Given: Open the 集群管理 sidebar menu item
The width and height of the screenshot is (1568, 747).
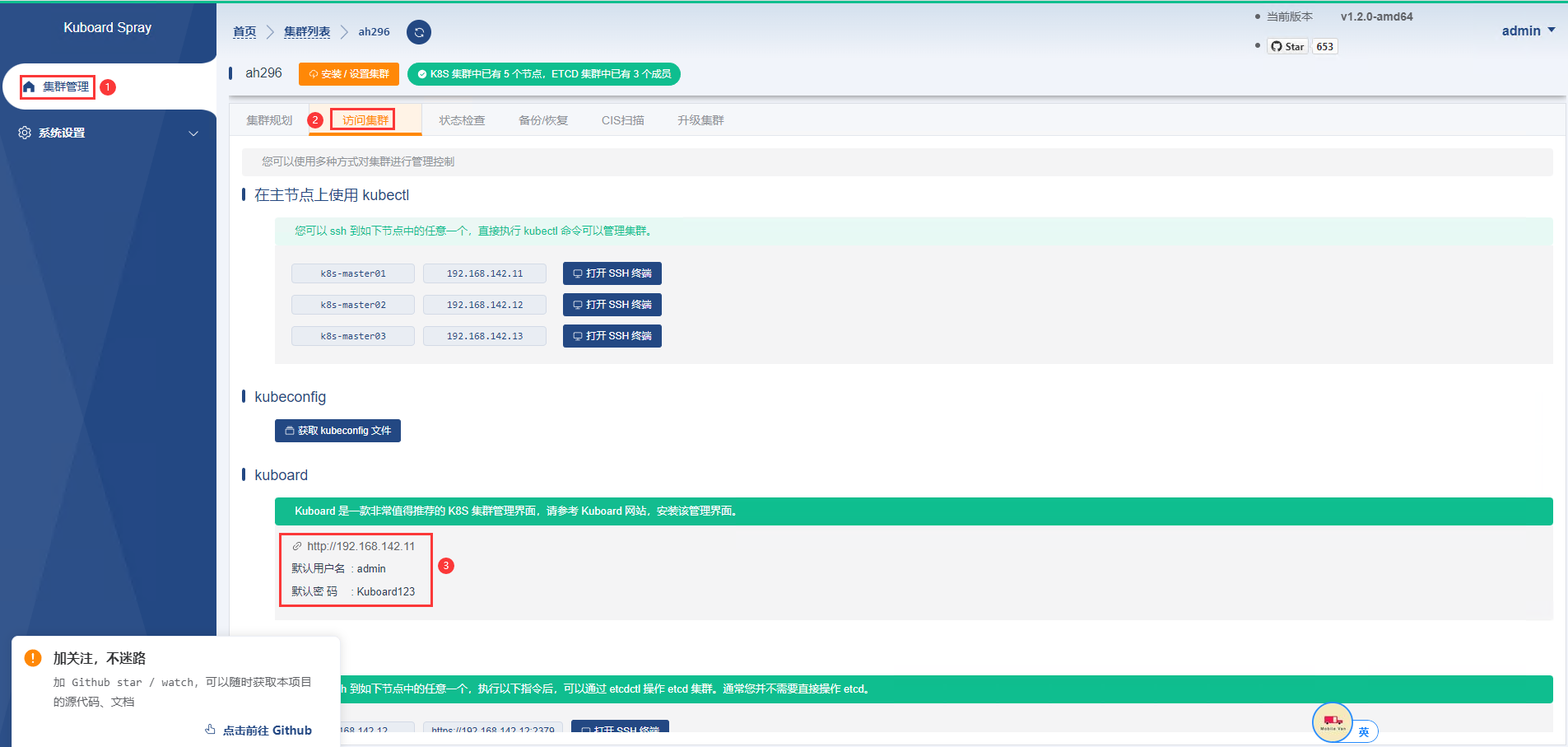Looking at the screenshot, I should click(x=108, y=86).
